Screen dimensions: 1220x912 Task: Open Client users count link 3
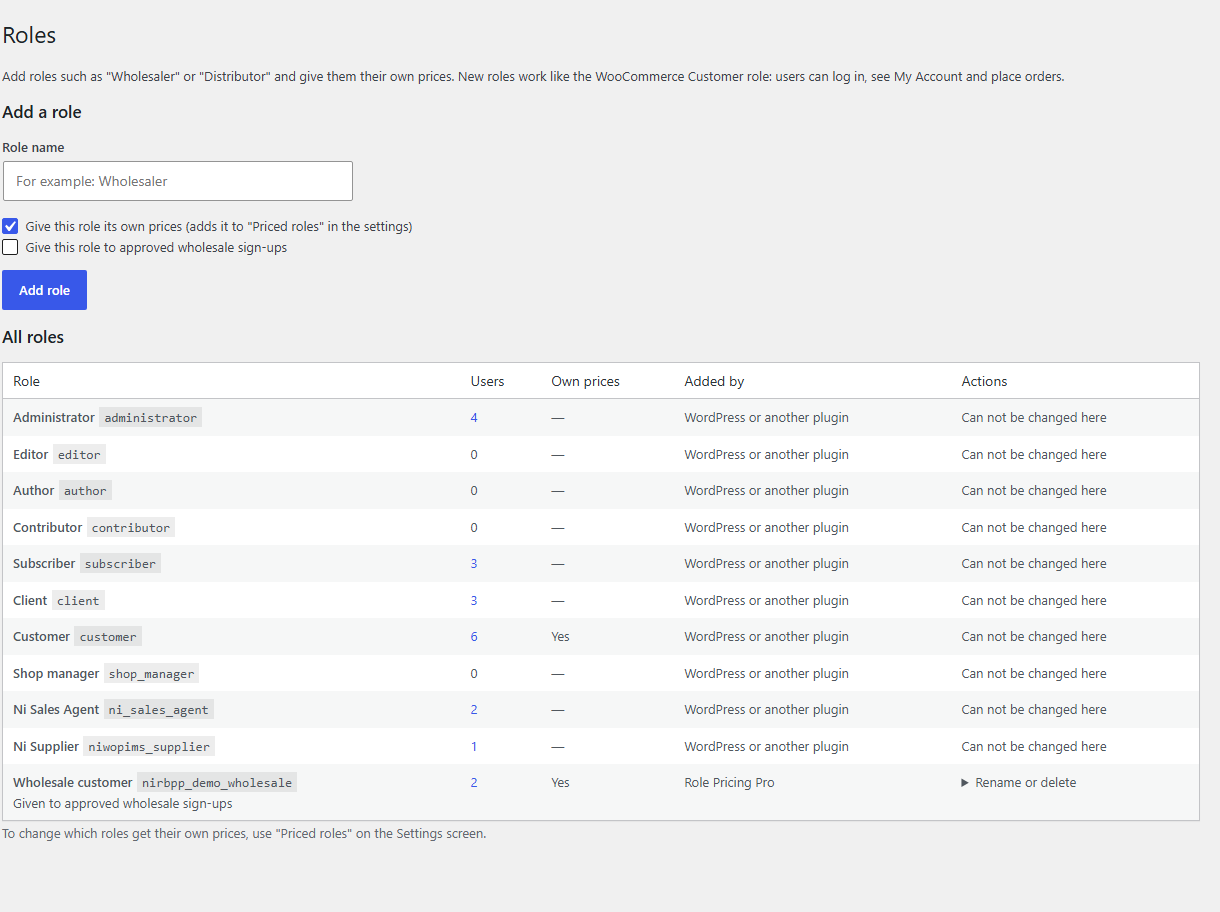pyautogui.click(x=474, y=601)
